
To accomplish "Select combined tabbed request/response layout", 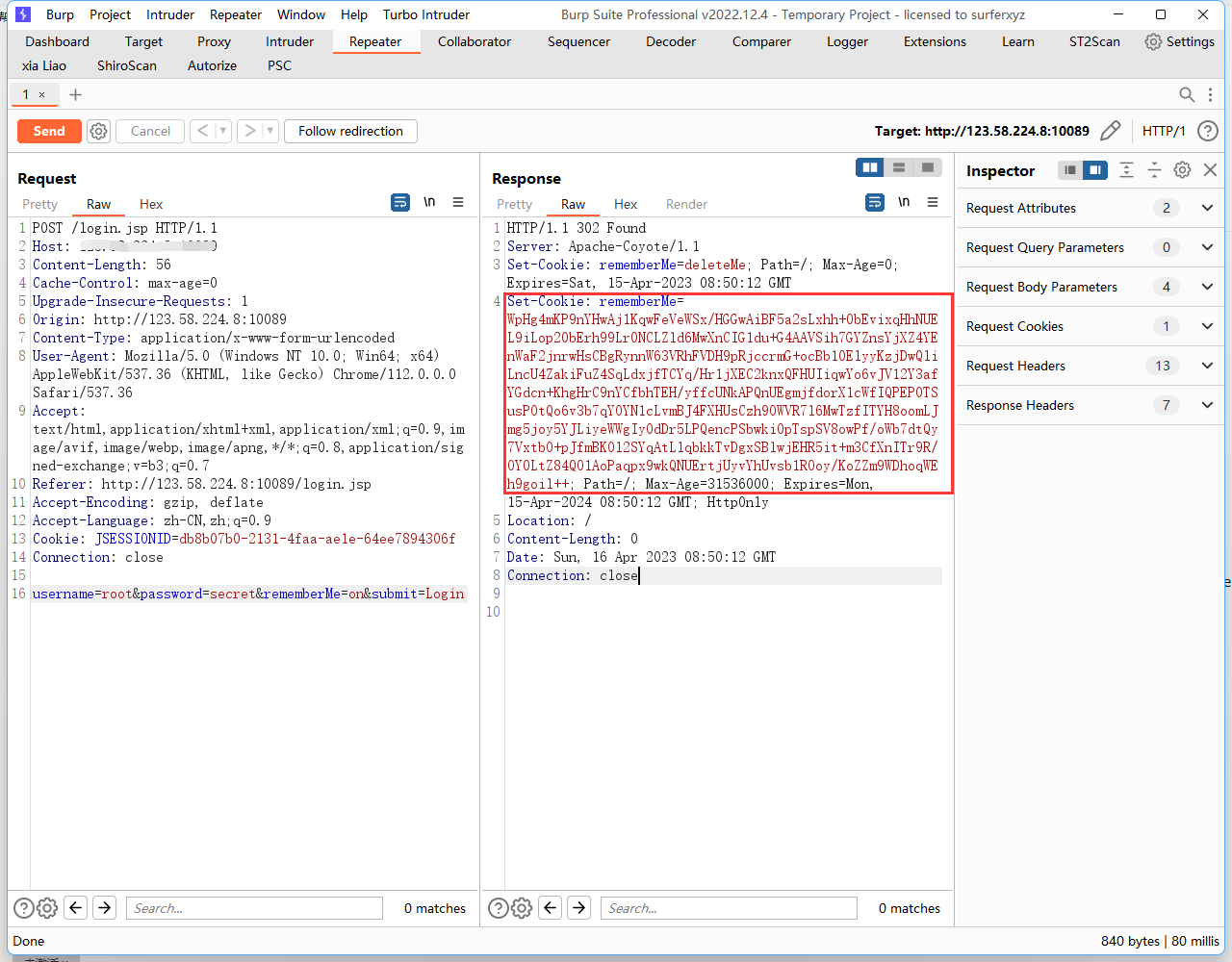I will pos(928,167).
